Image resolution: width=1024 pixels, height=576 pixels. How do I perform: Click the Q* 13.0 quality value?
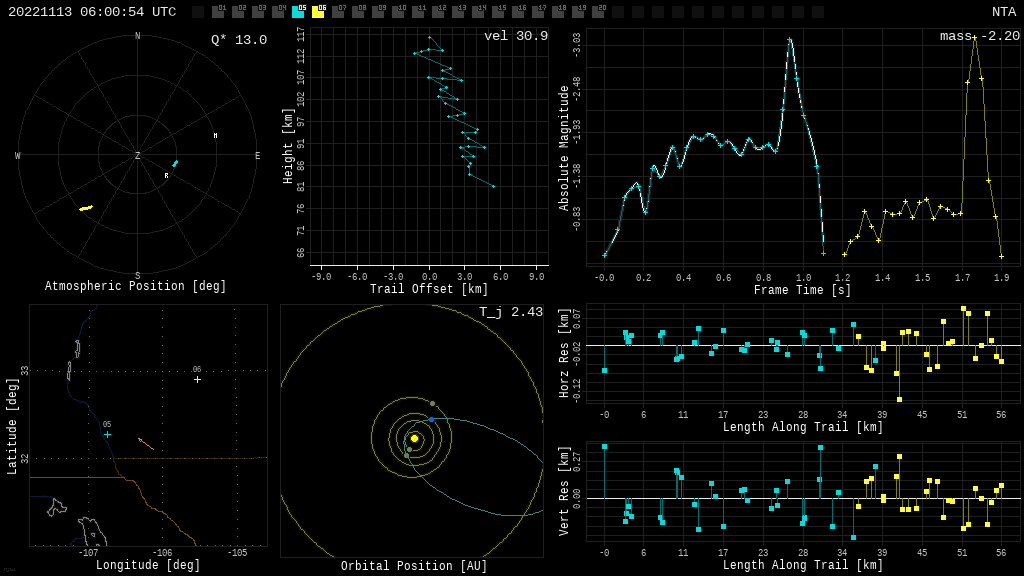pos(238,40)
